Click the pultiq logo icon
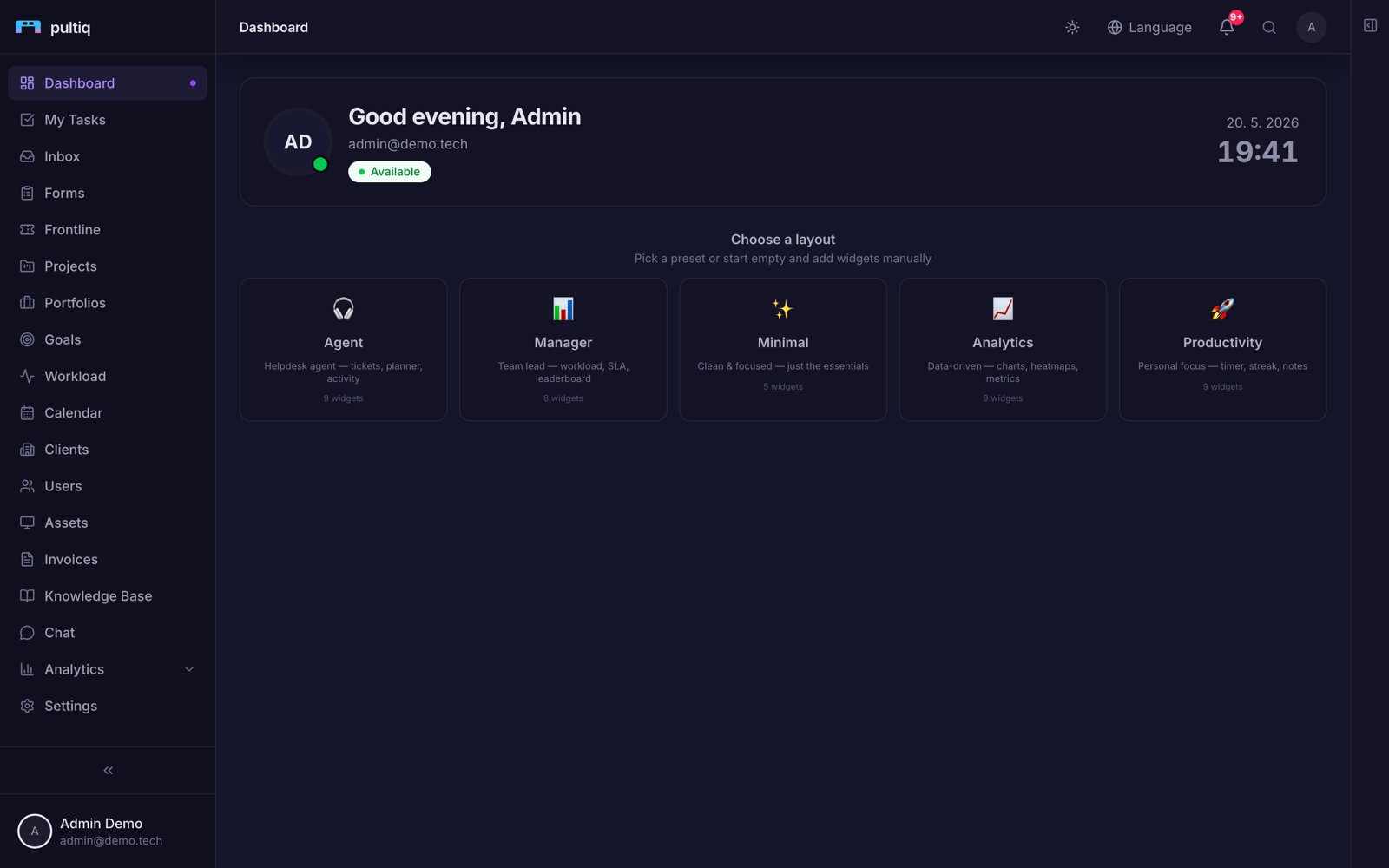This screenshot has width=1389, height=868. click(28, 27)
